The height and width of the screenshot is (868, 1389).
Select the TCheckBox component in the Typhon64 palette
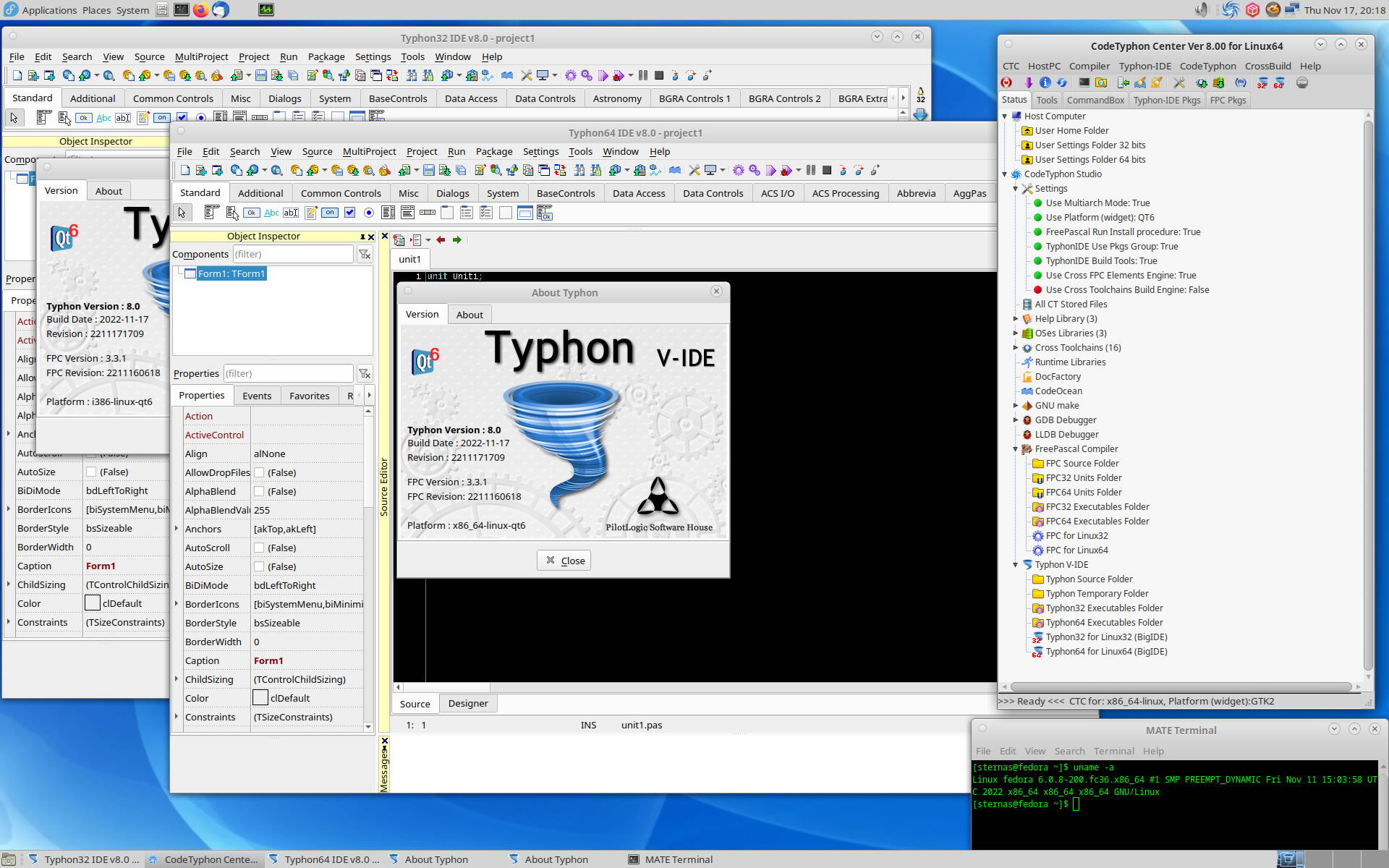click(x=349, y=212)
